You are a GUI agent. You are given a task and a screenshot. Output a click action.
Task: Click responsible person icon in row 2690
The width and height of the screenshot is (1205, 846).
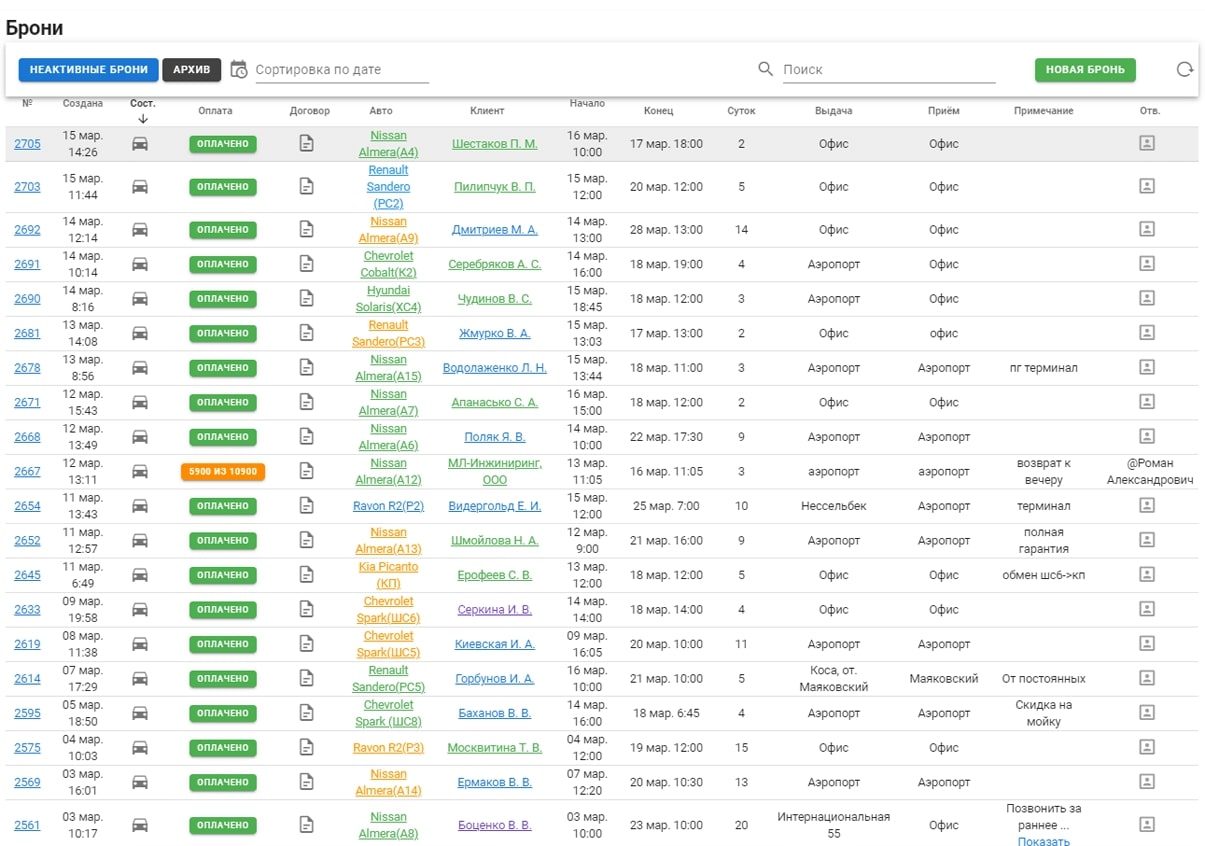tap(1147, 298)
